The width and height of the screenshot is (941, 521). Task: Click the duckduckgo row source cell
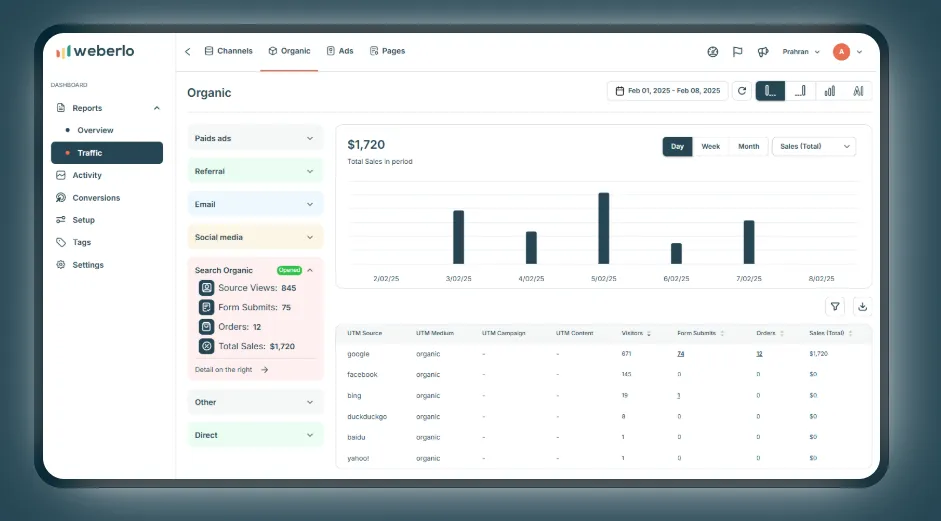[367, 417]
